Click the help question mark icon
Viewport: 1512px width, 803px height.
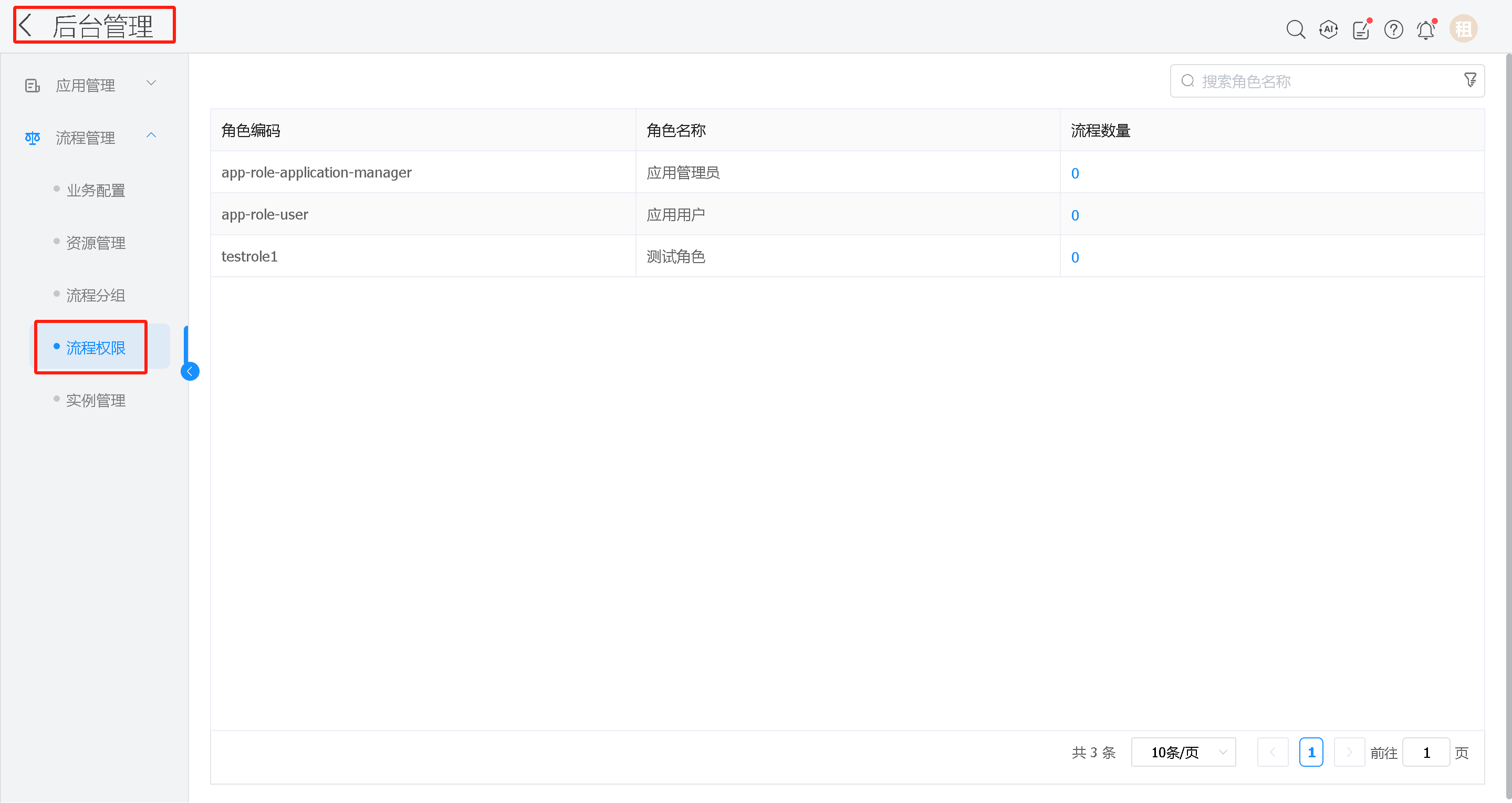click(1393, 29)
